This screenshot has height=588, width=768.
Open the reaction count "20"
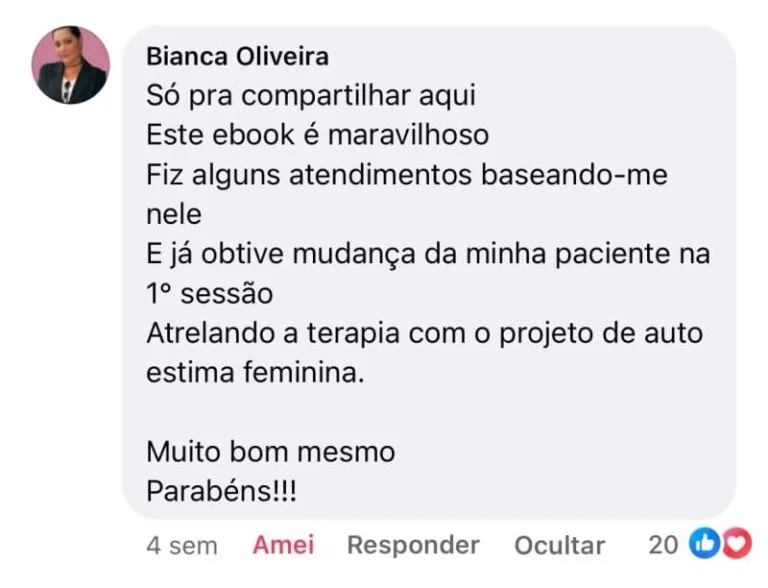[663, 545]
